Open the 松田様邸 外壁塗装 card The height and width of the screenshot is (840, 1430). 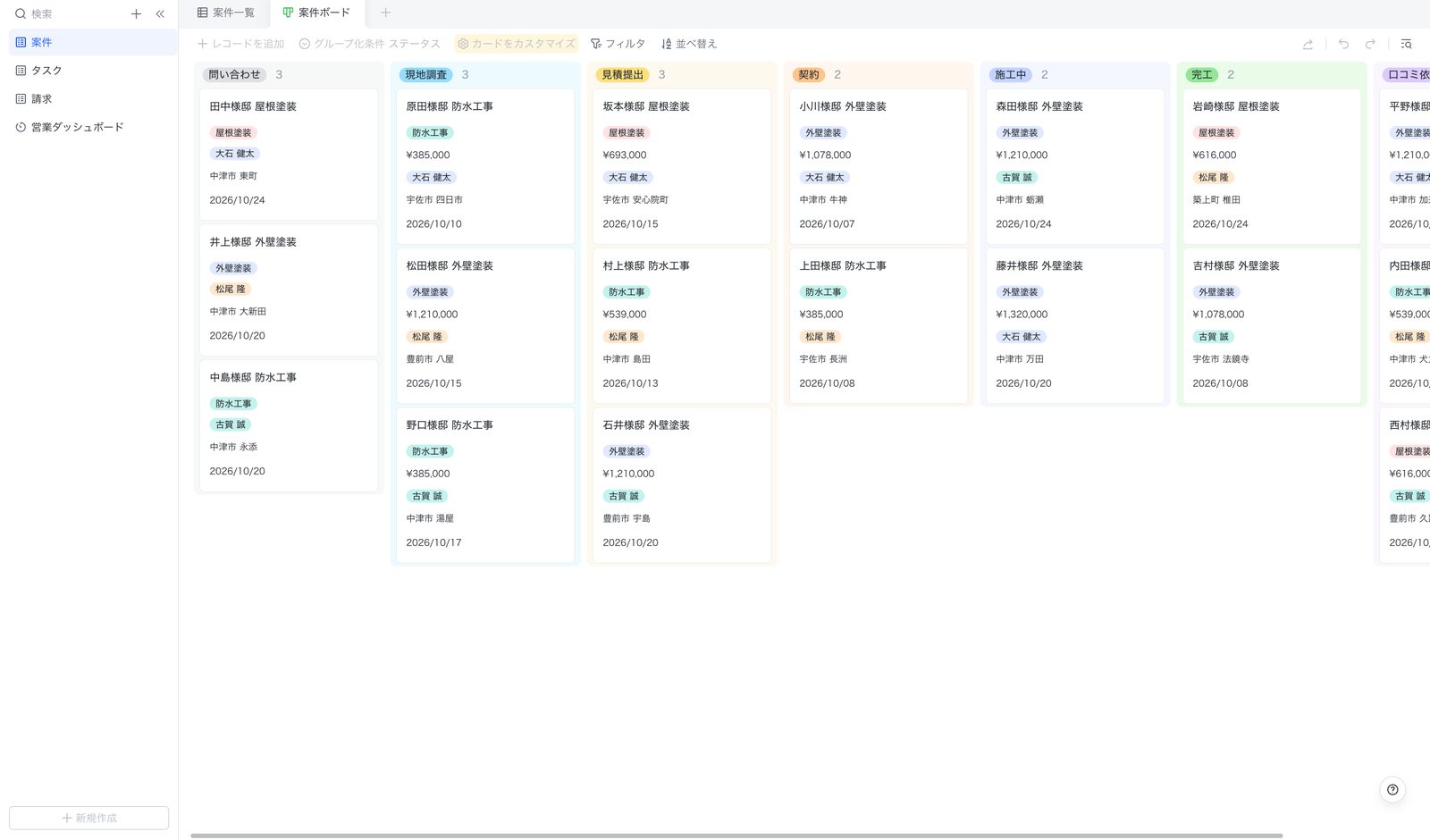(485, 326)
